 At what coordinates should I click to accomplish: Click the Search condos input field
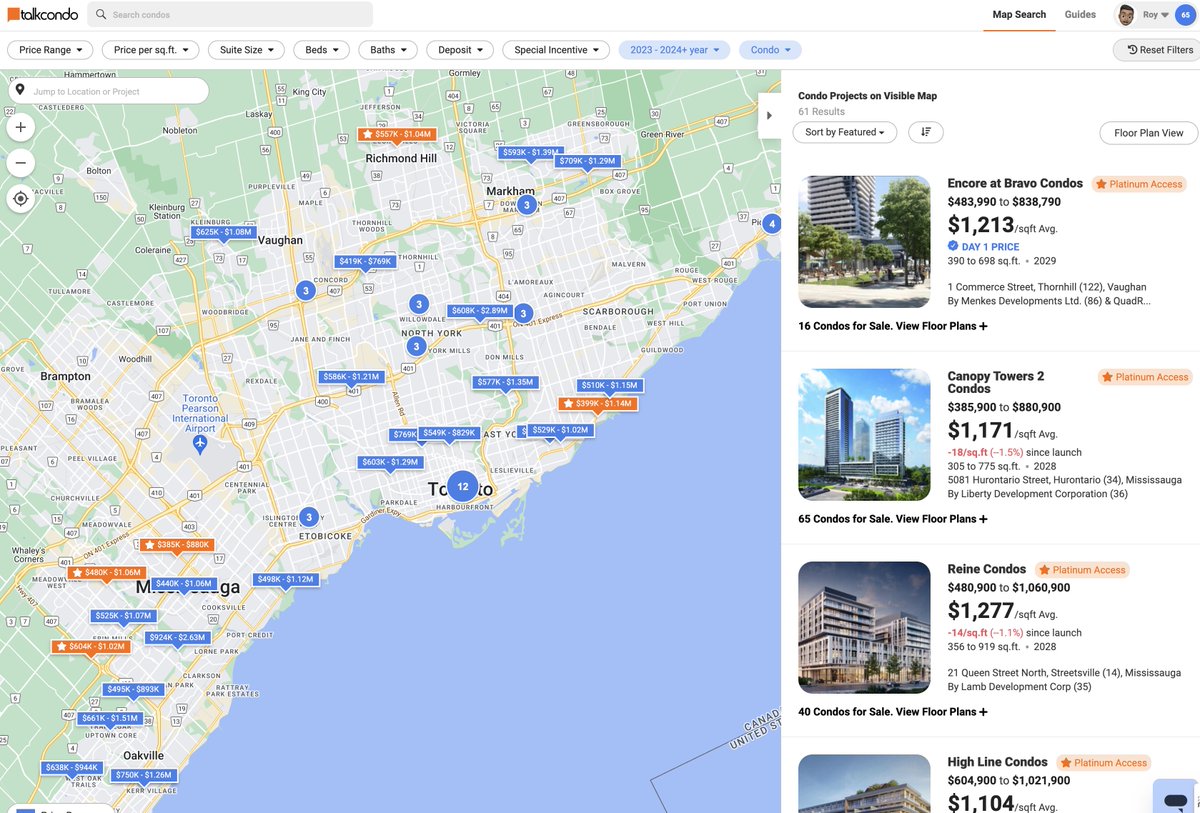pyautogui.click(x=230, y=15)
